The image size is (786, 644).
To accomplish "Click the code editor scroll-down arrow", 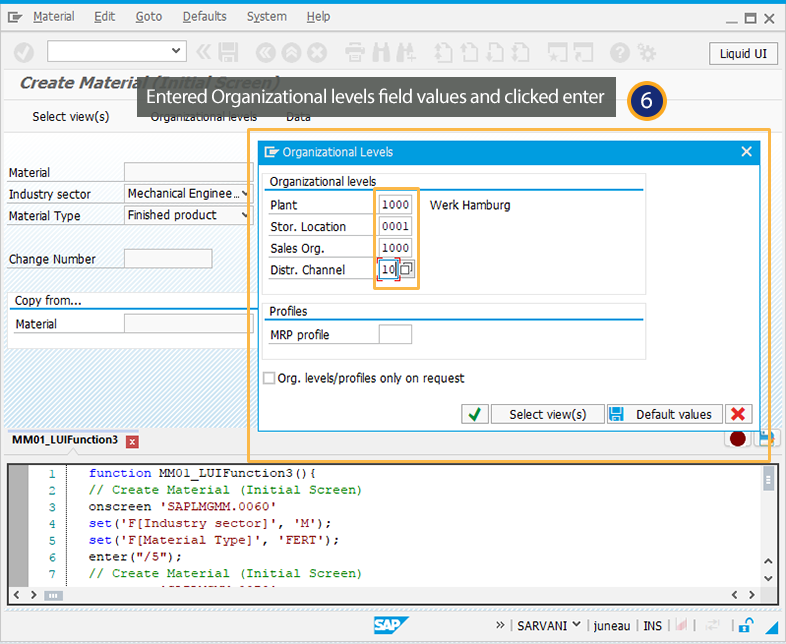I will (x=768, y=578).
